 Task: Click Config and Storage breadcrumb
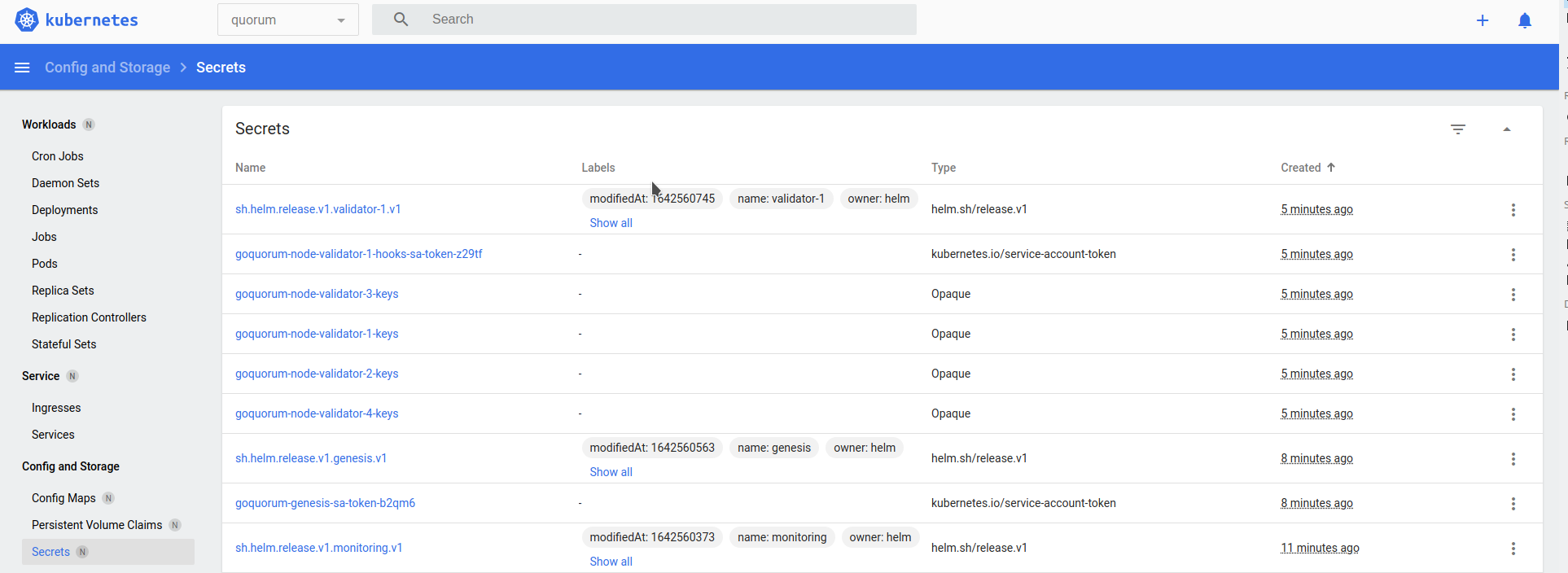tap(107, 68)
